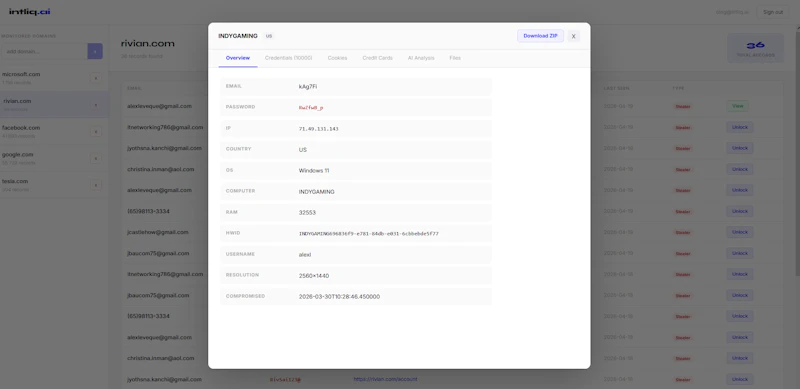Click the Sign out button
The image size is (800, 389).
point(773,12)
